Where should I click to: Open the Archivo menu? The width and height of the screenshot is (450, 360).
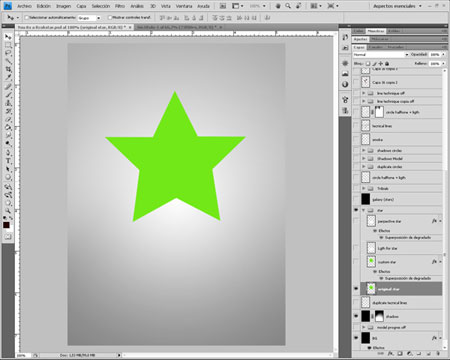[x=24, y=6]
